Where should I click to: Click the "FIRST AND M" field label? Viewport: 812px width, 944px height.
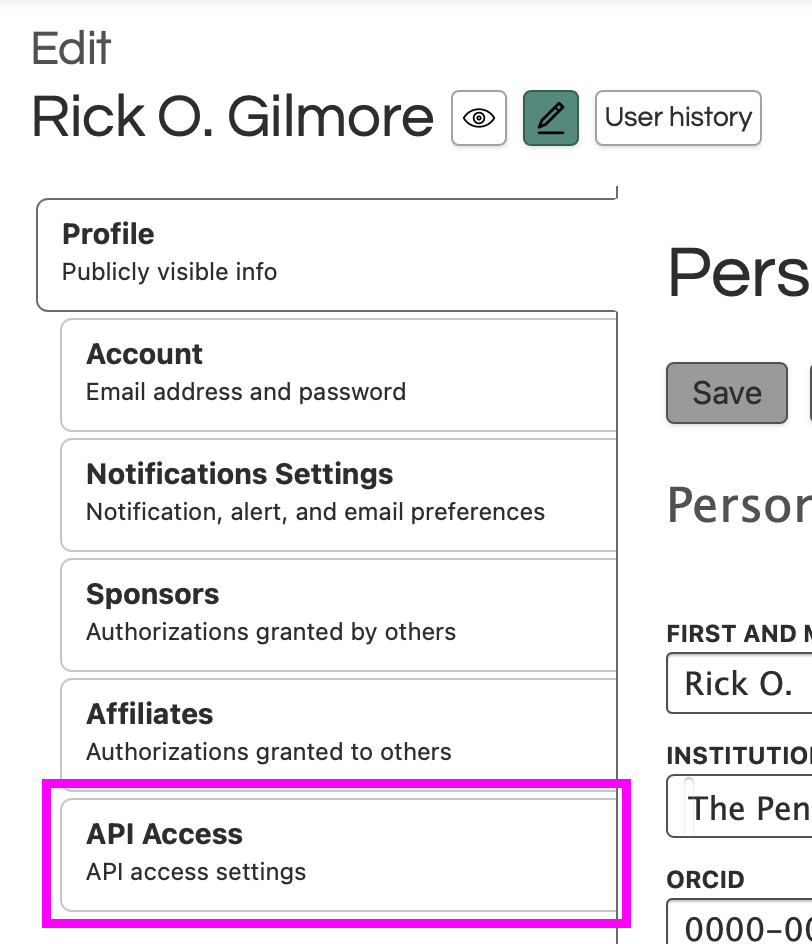tap(738, 633)
